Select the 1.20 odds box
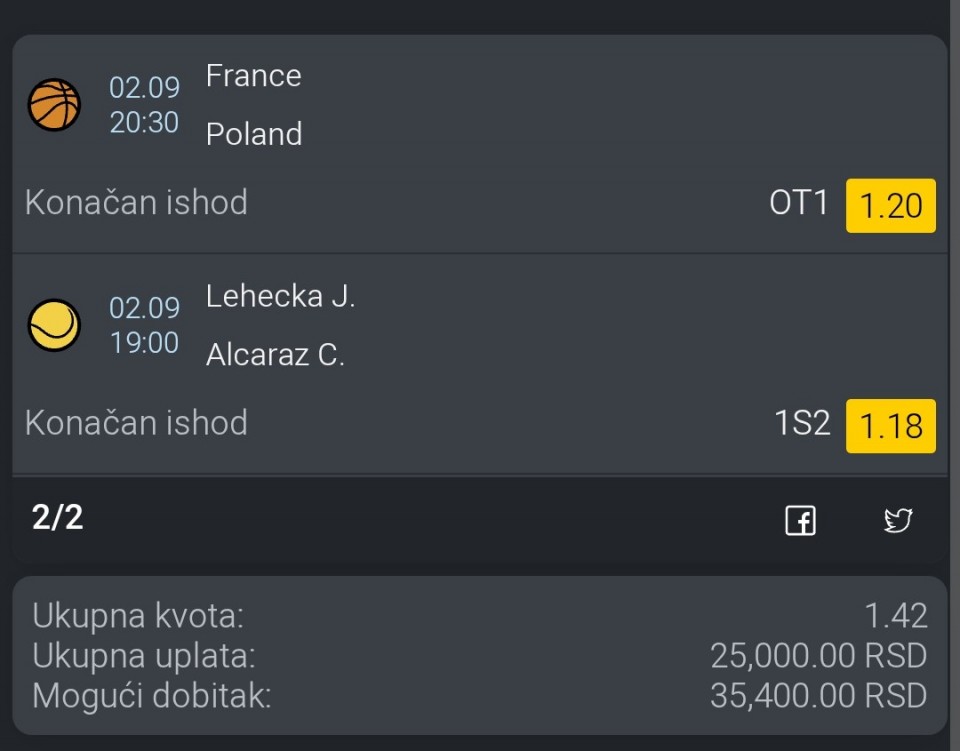 point(891,206)
